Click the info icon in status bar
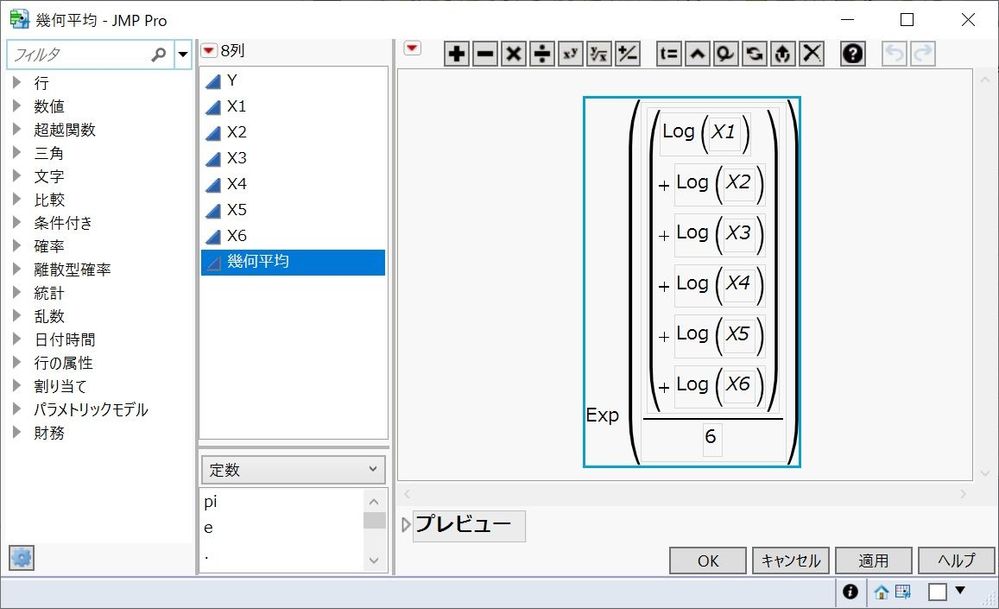Viewport: 999px width, 609px height. click(x=851, y=592)
